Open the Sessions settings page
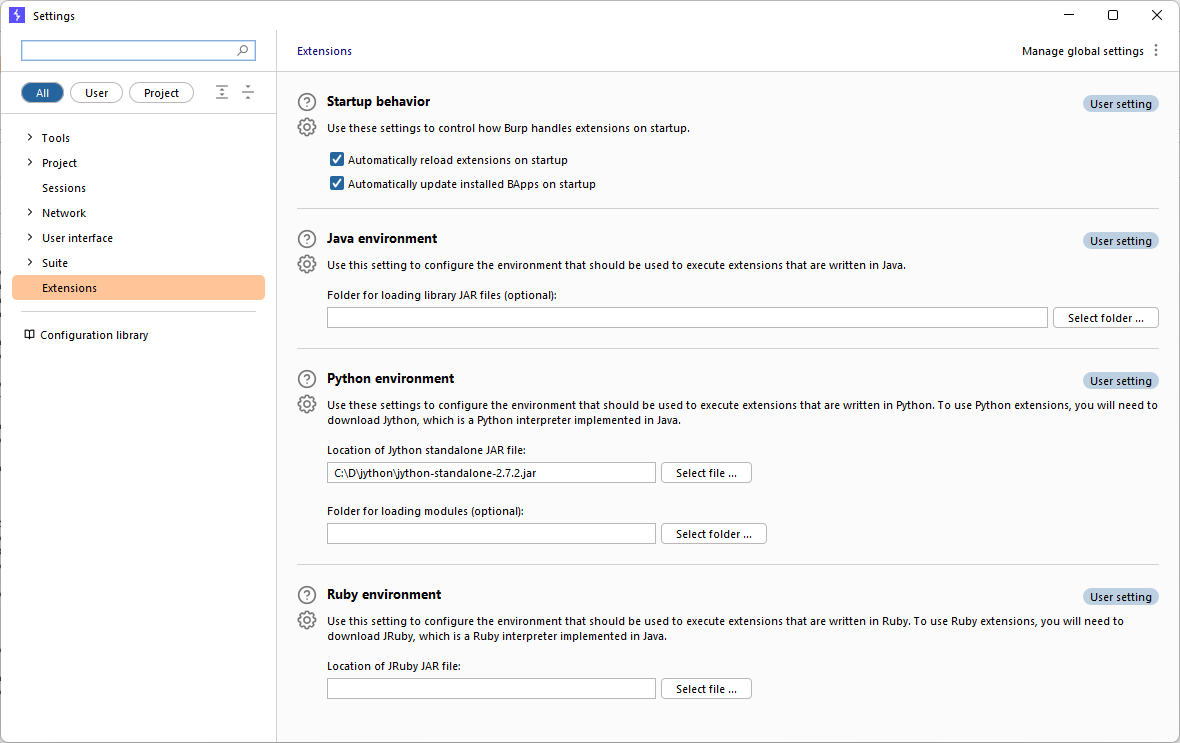Image resolution: width=1180 pixels, height=743 pixels. 64,188
